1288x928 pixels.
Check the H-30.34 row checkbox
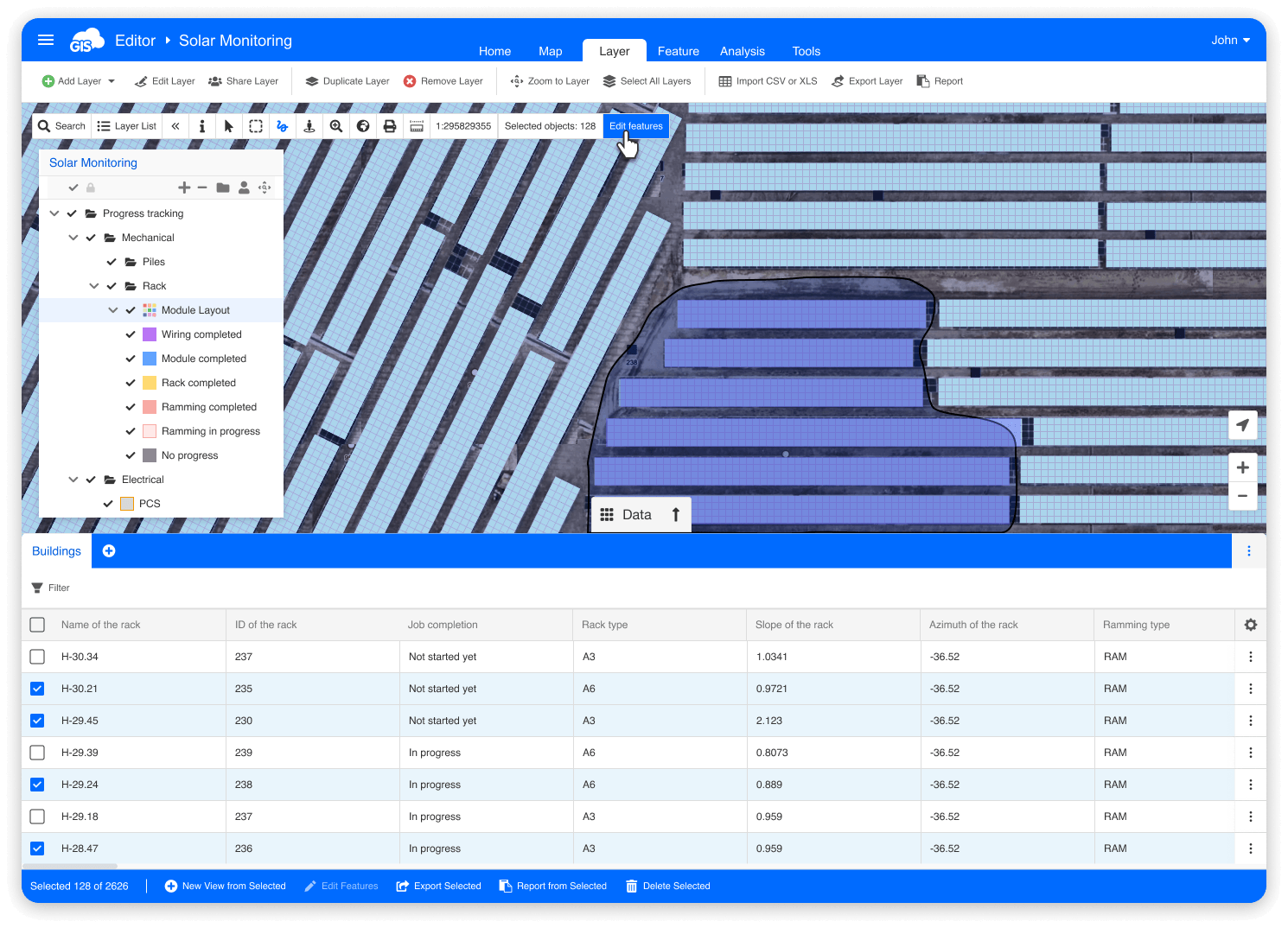(37, 657)
